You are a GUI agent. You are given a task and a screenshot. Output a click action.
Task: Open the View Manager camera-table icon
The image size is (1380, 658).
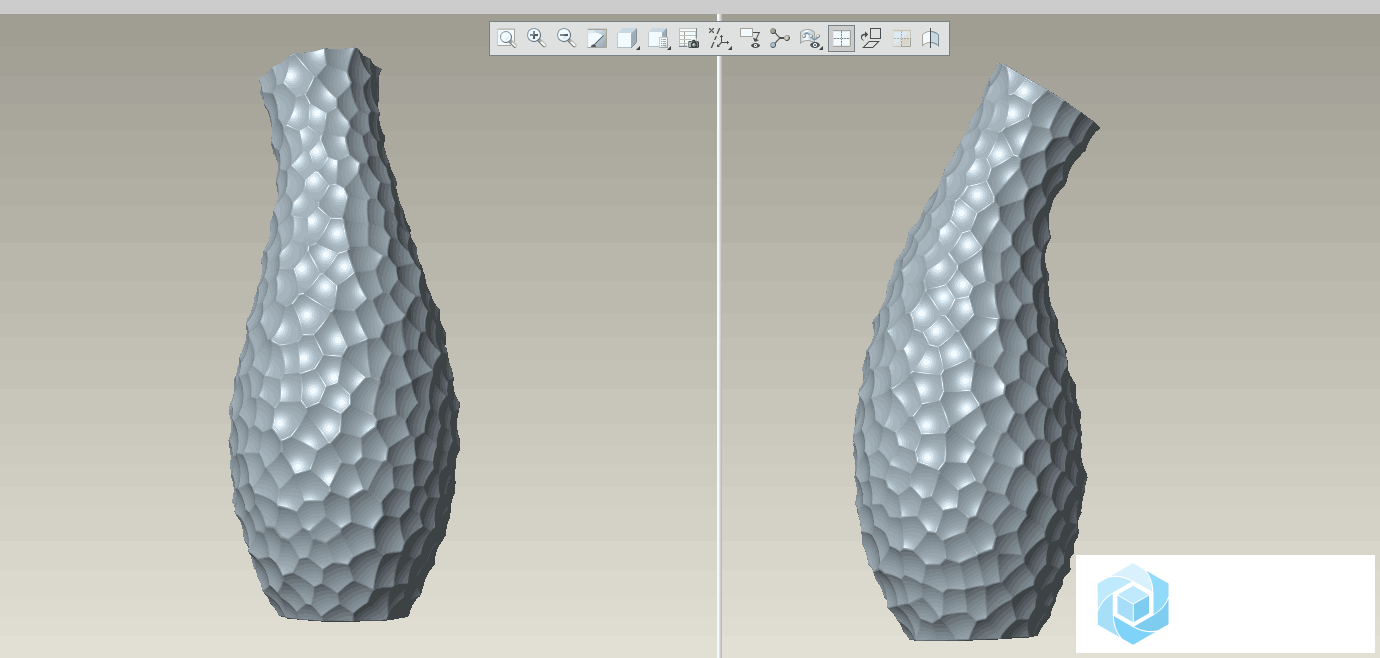689,39
